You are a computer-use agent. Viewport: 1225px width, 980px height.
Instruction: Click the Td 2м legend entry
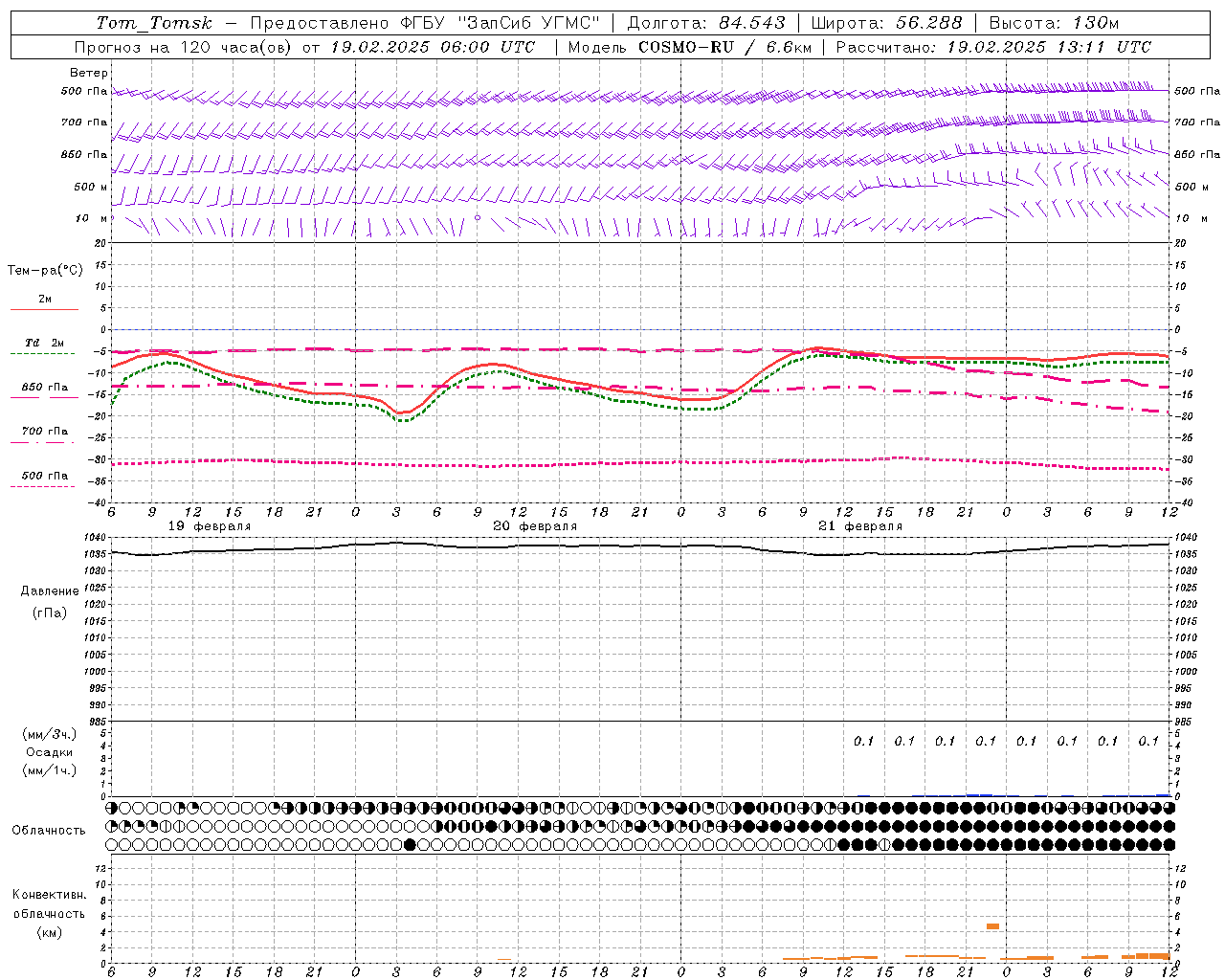(x=44, y=343)
